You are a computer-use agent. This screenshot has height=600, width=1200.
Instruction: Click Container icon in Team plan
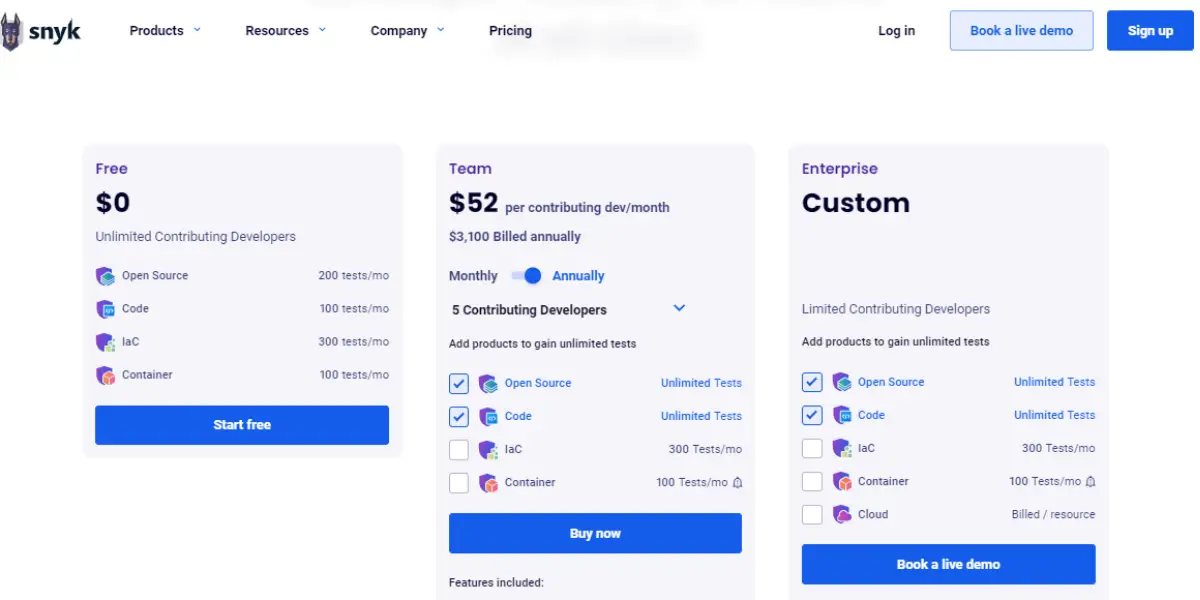488,483
